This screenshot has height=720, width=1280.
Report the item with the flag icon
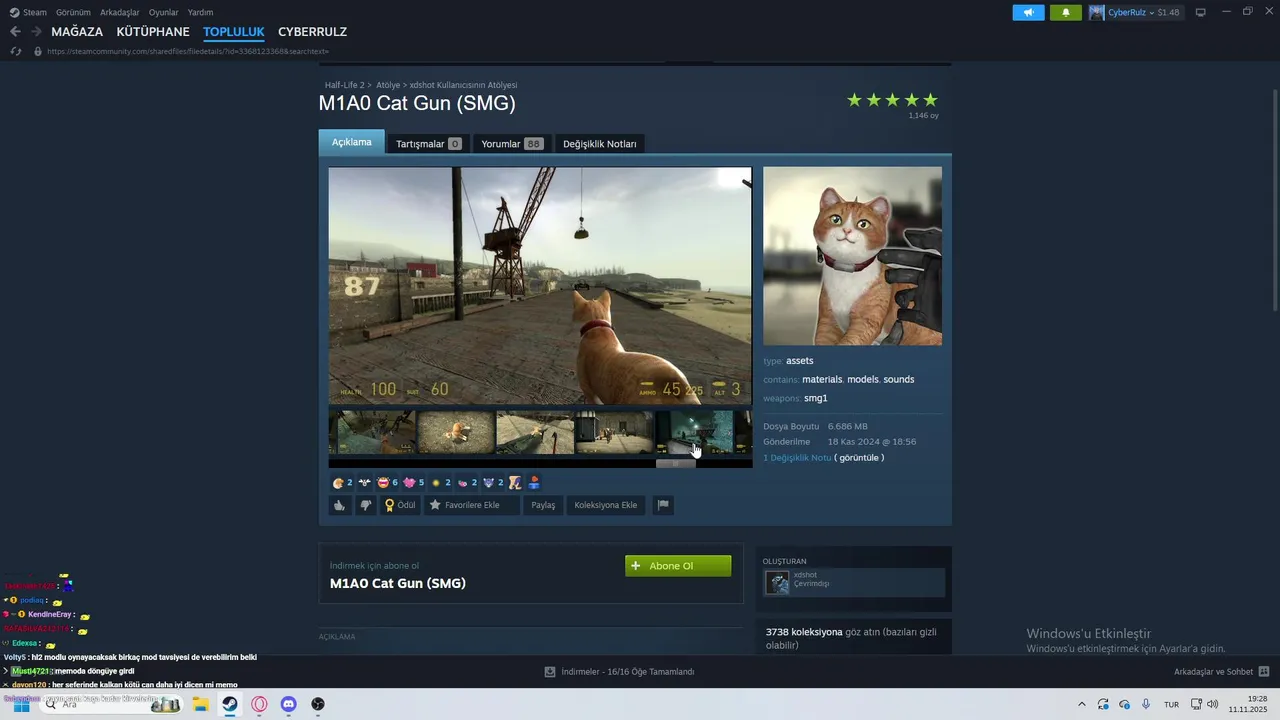click(662, 505)
